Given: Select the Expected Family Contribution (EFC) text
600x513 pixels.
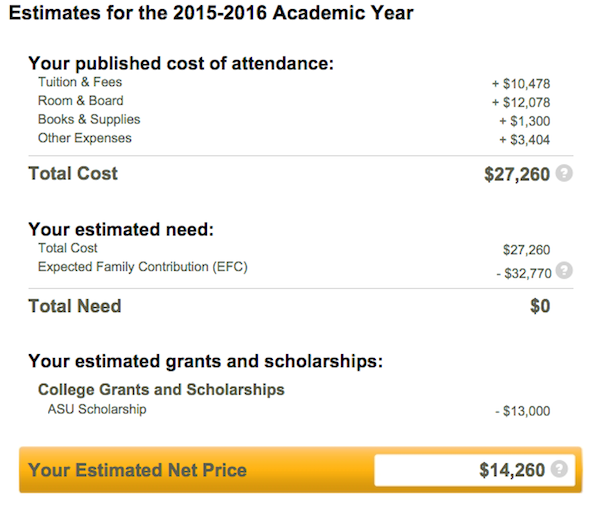Looking at the screenshot, I should pos(143,267).
